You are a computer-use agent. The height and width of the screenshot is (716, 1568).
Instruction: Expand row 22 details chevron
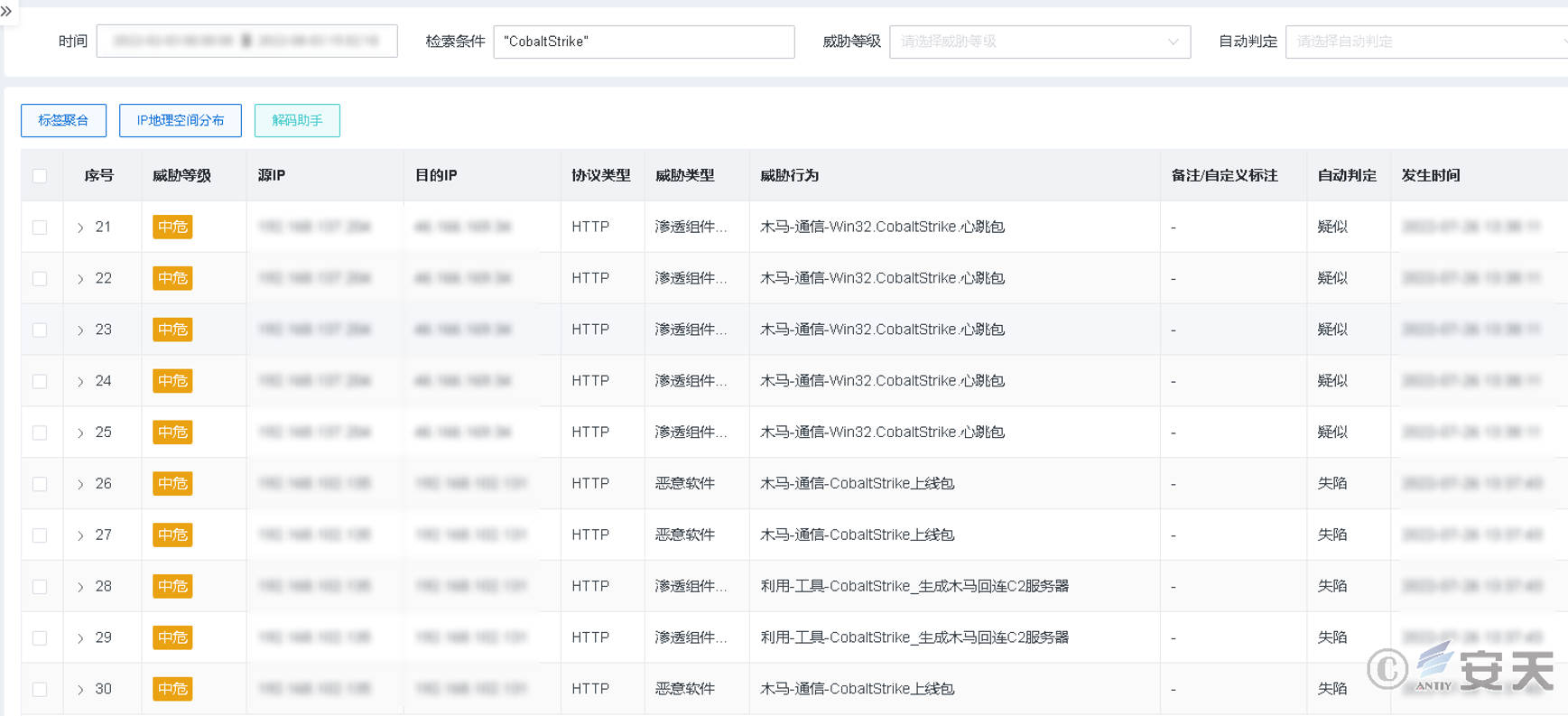(80, 279)
